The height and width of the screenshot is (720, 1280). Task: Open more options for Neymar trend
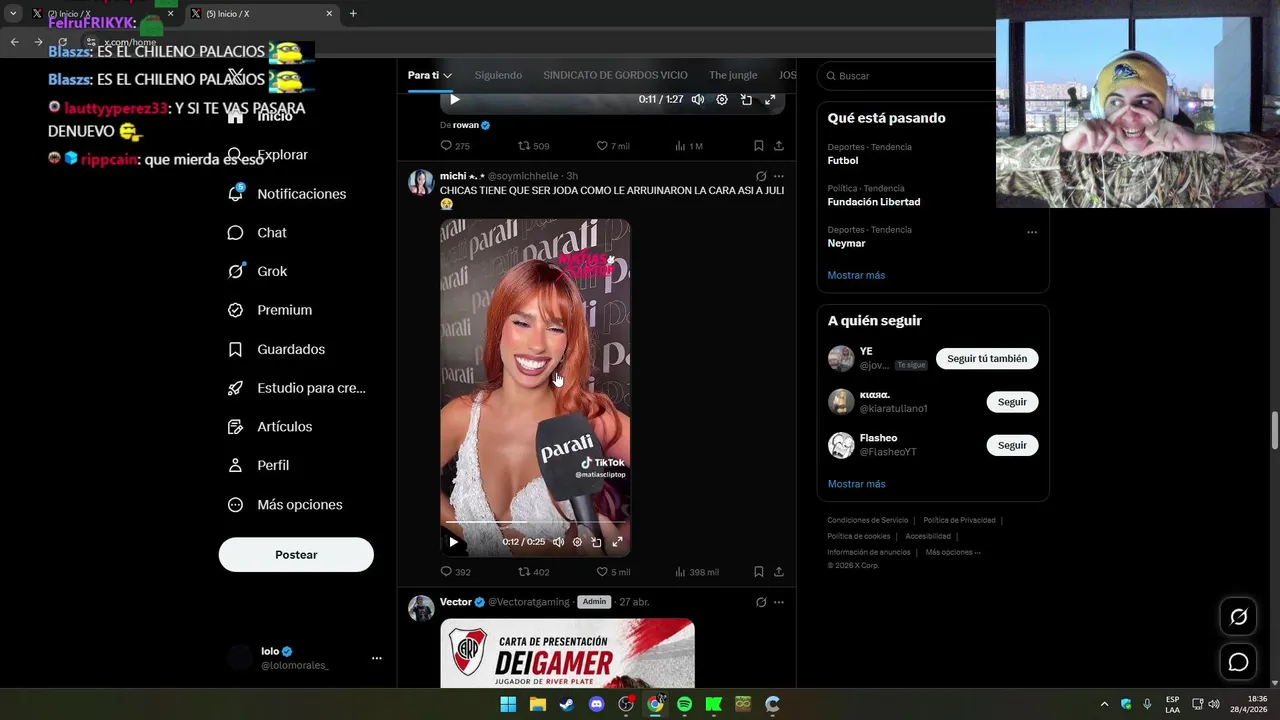point(1032,232)
